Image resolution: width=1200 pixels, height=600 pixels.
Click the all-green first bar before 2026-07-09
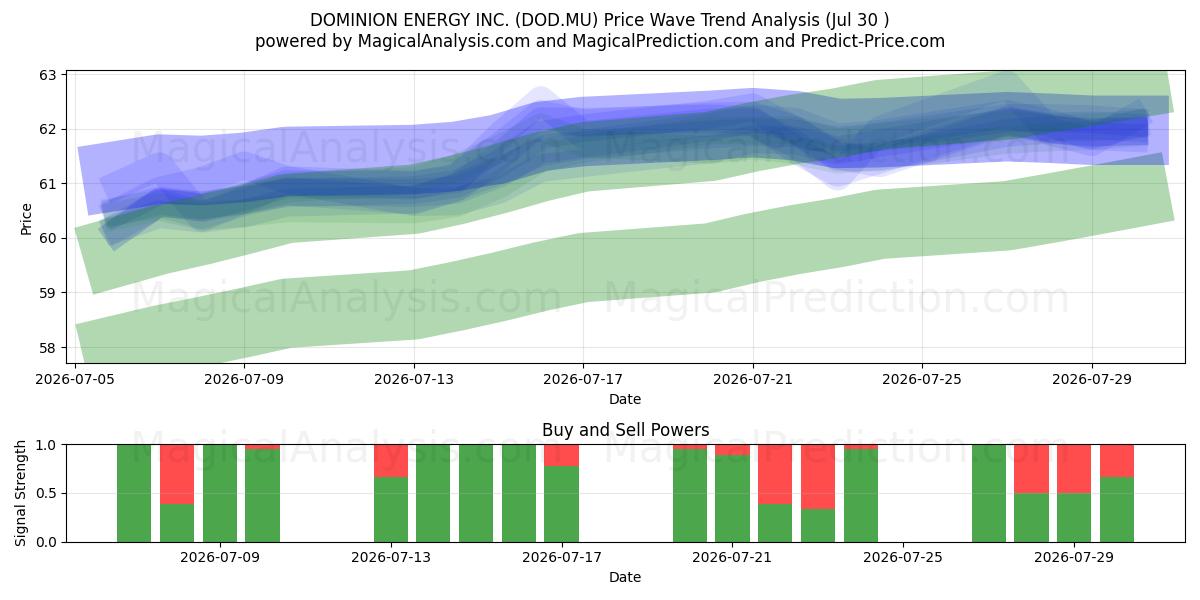(134, 493)
